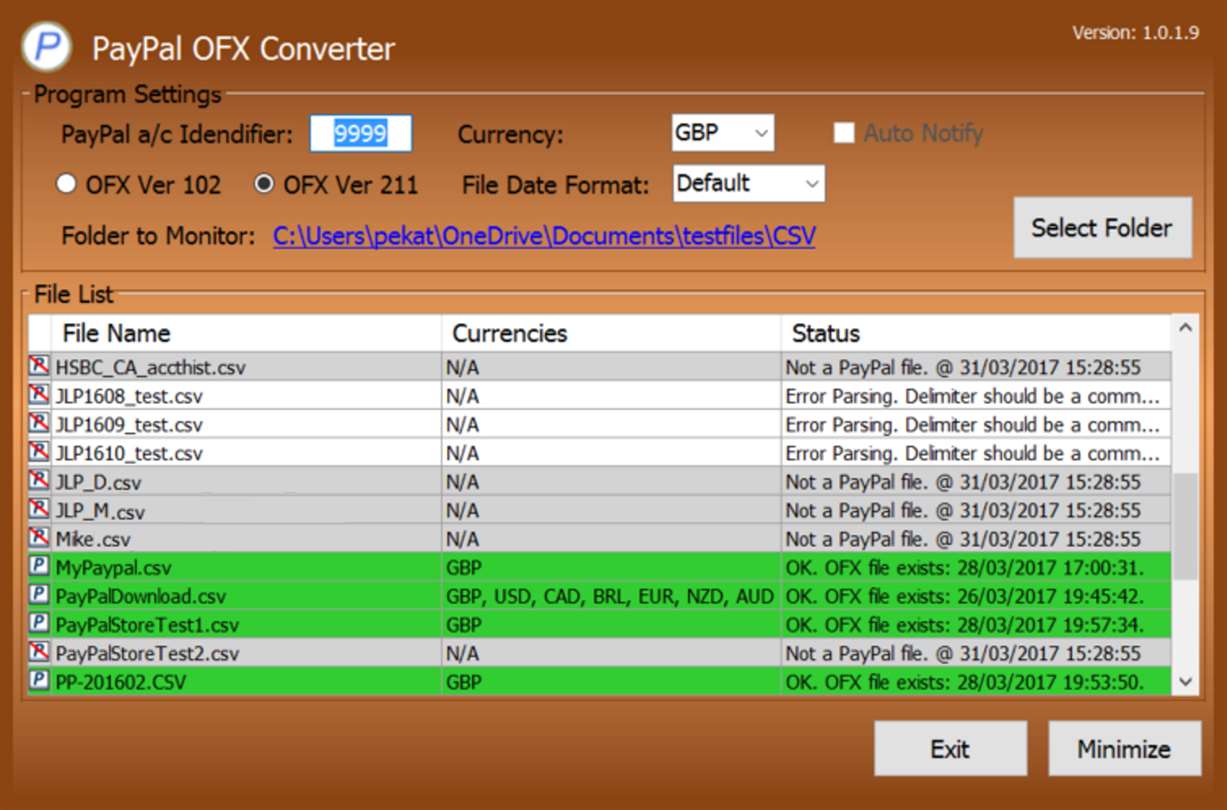
Task: Click the error icon beside JLP1609_test.csv
Action: tap(39, 424)
